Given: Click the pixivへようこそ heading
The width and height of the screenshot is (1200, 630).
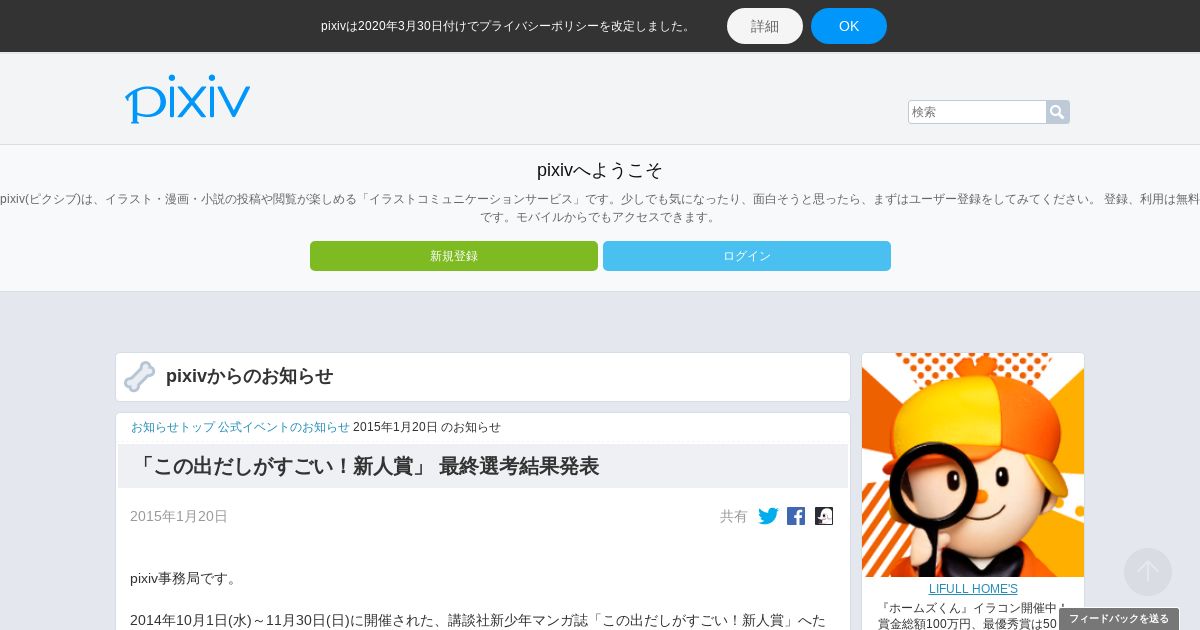Looking at the screenshot, I should (x=600, y=170).
